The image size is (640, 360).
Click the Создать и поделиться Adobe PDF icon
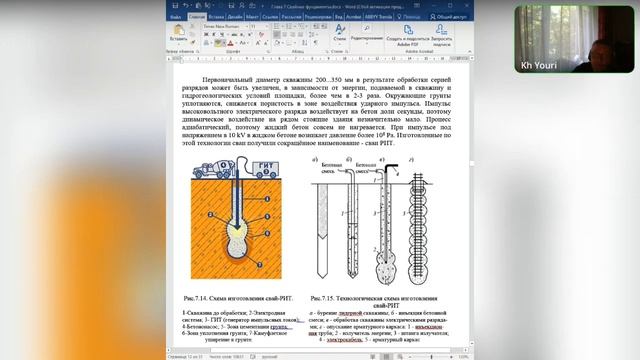(409, 30)
